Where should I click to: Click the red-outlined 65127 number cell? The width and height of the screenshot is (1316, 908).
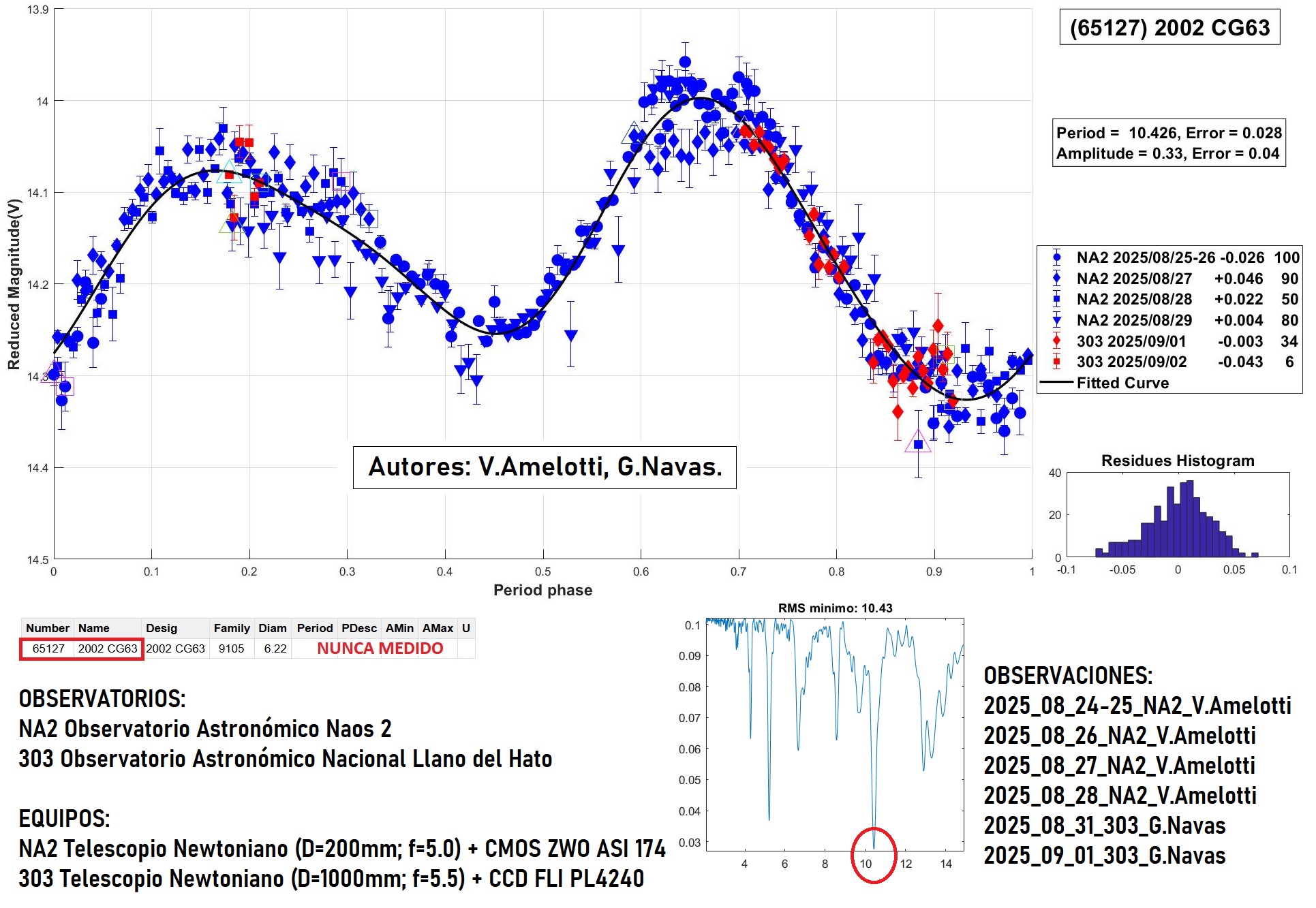(48, 648)
